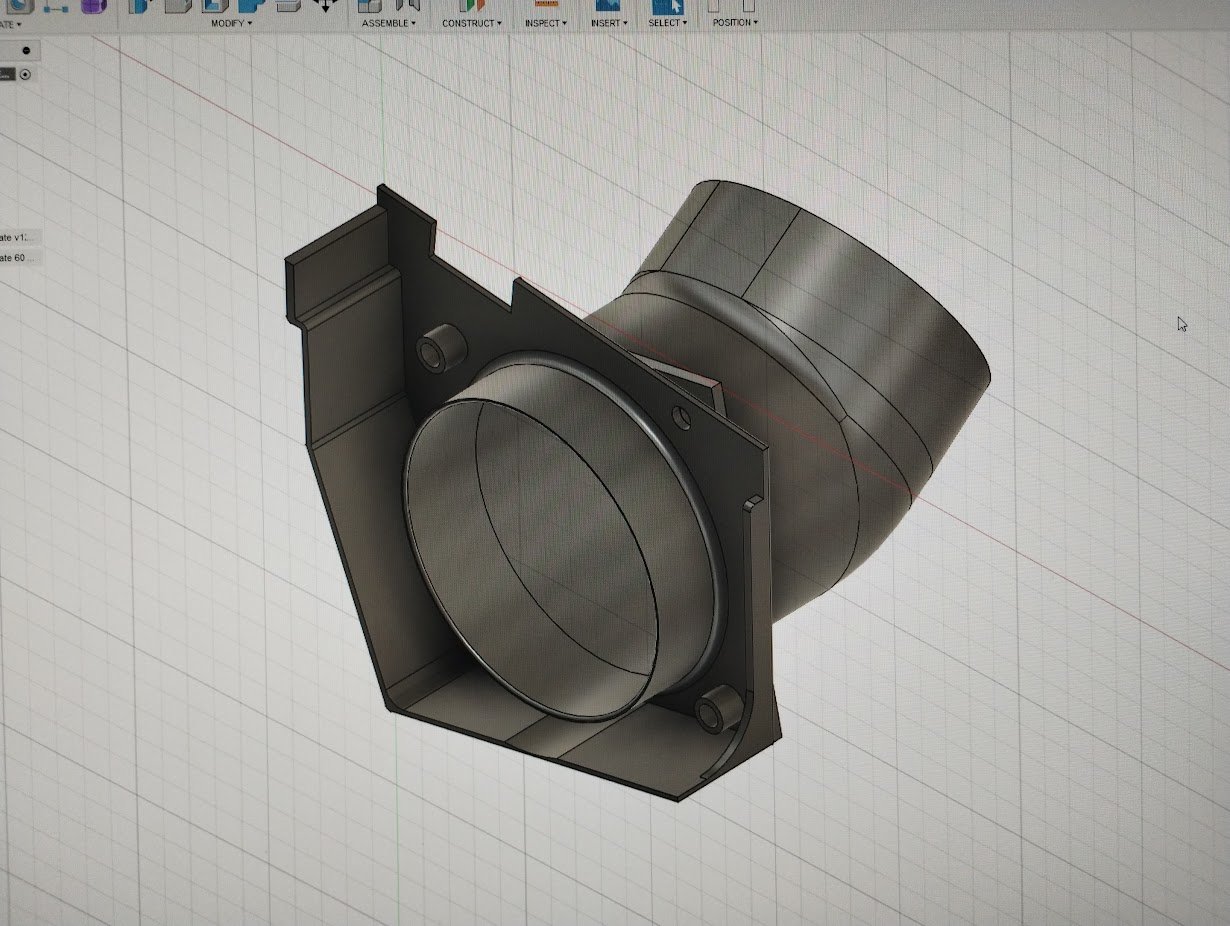The width and height of the screenshot is (1230, 926).
Task: Click the browser item ending 'ate 60 ...'
Action: [x=21, y=257]
